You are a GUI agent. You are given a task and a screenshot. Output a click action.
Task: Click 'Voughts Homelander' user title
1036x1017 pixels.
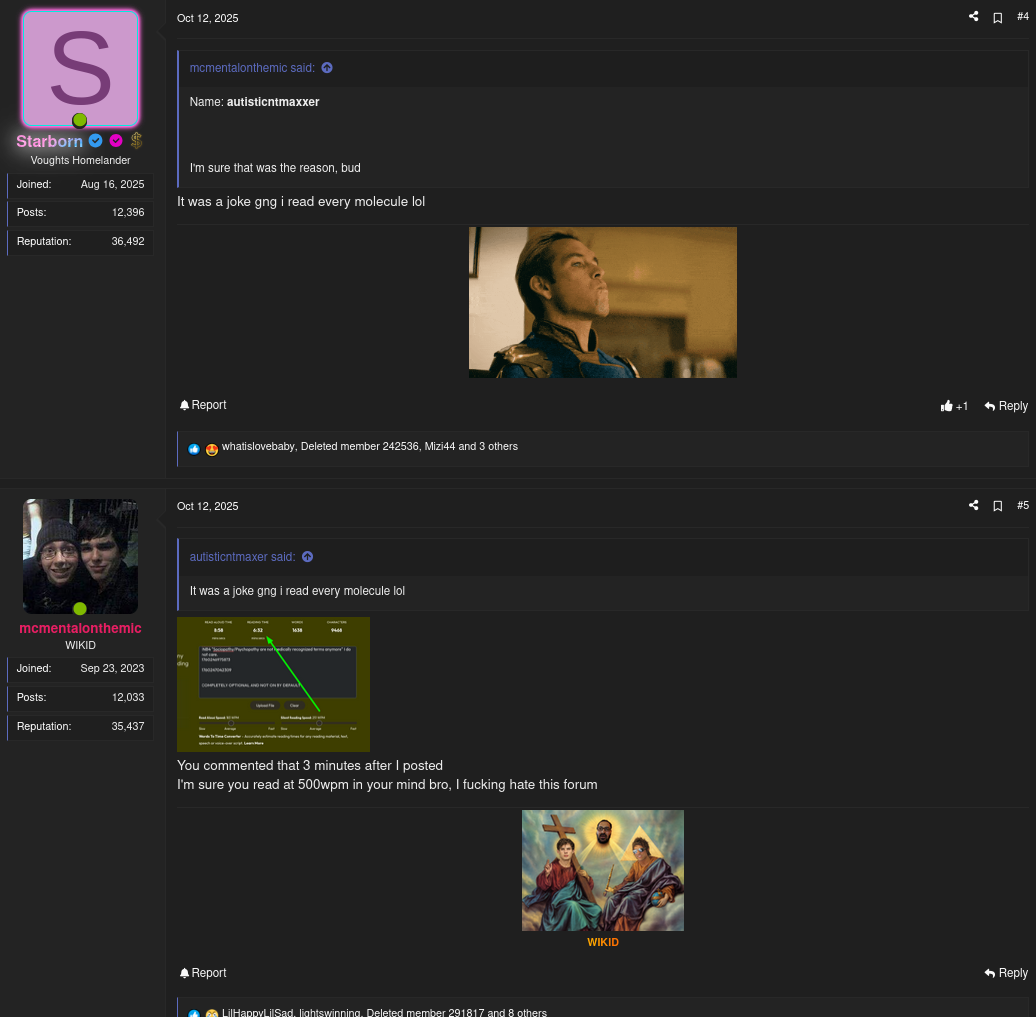(81, 160)
